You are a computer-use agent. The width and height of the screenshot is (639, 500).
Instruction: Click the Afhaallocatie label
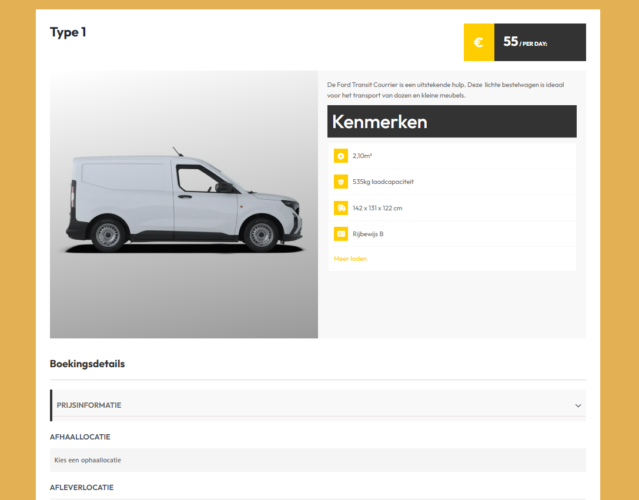tap(80, 437)
